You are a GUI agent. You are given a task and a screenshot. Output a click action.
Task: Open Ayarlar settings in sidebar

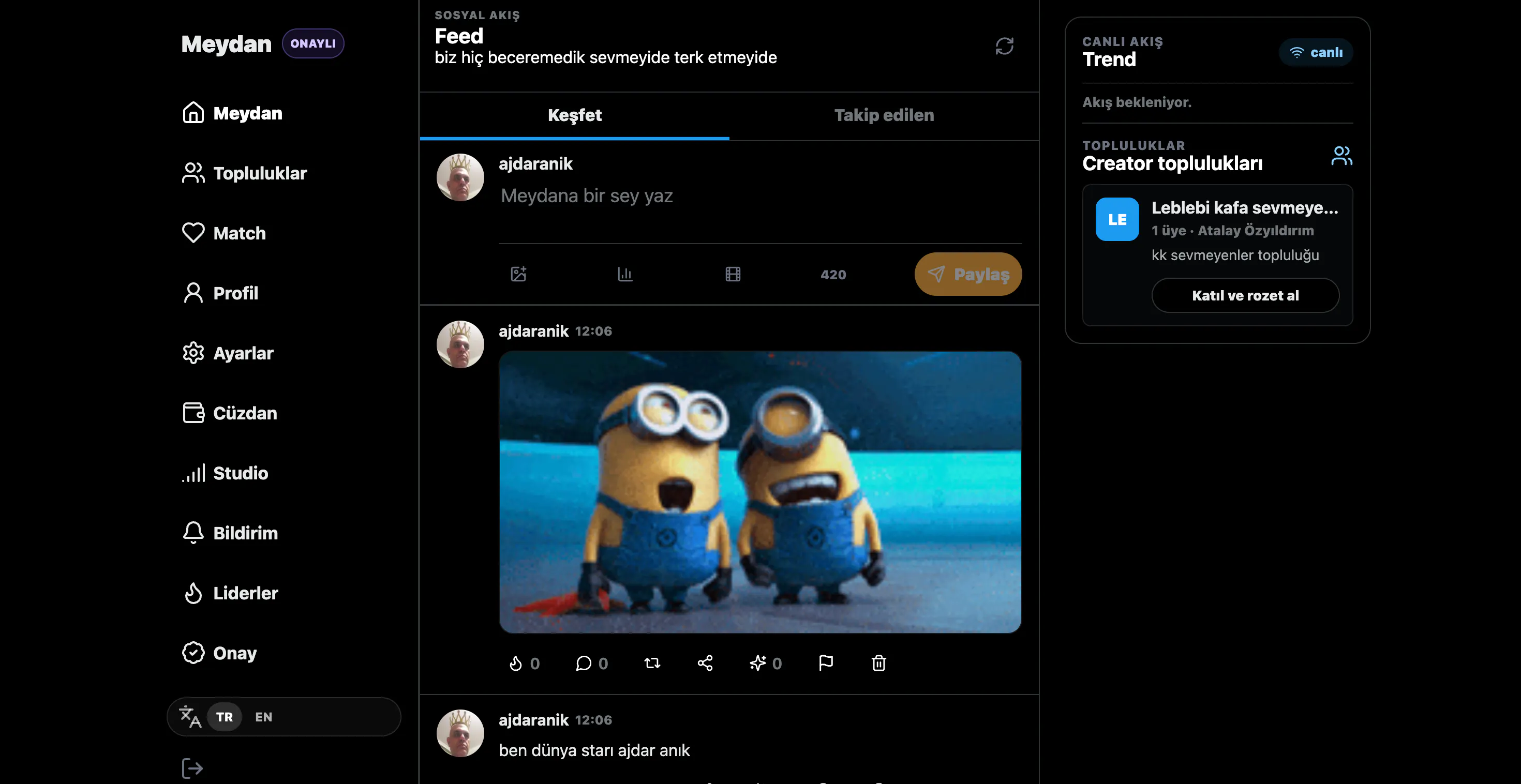pyautogui.click(x=228, y=353)
